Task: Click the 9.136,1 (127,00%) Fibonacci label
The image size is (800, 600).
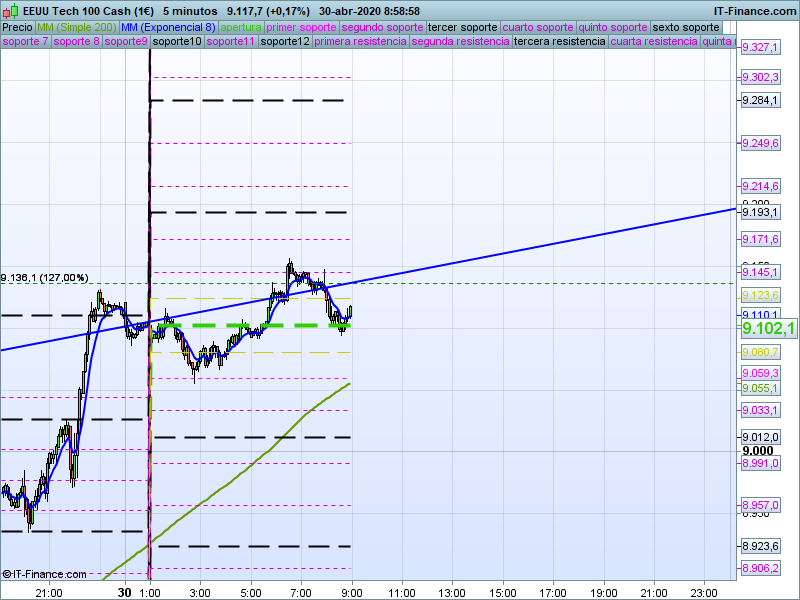Action: coord(44,278)
